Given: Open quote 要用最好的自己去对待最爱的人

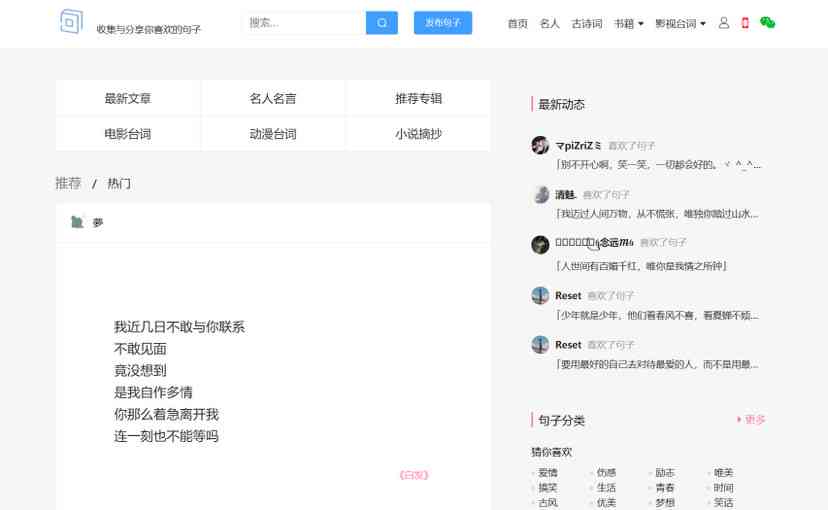Looking at the screenshot, I should click(x=657, y=364).
